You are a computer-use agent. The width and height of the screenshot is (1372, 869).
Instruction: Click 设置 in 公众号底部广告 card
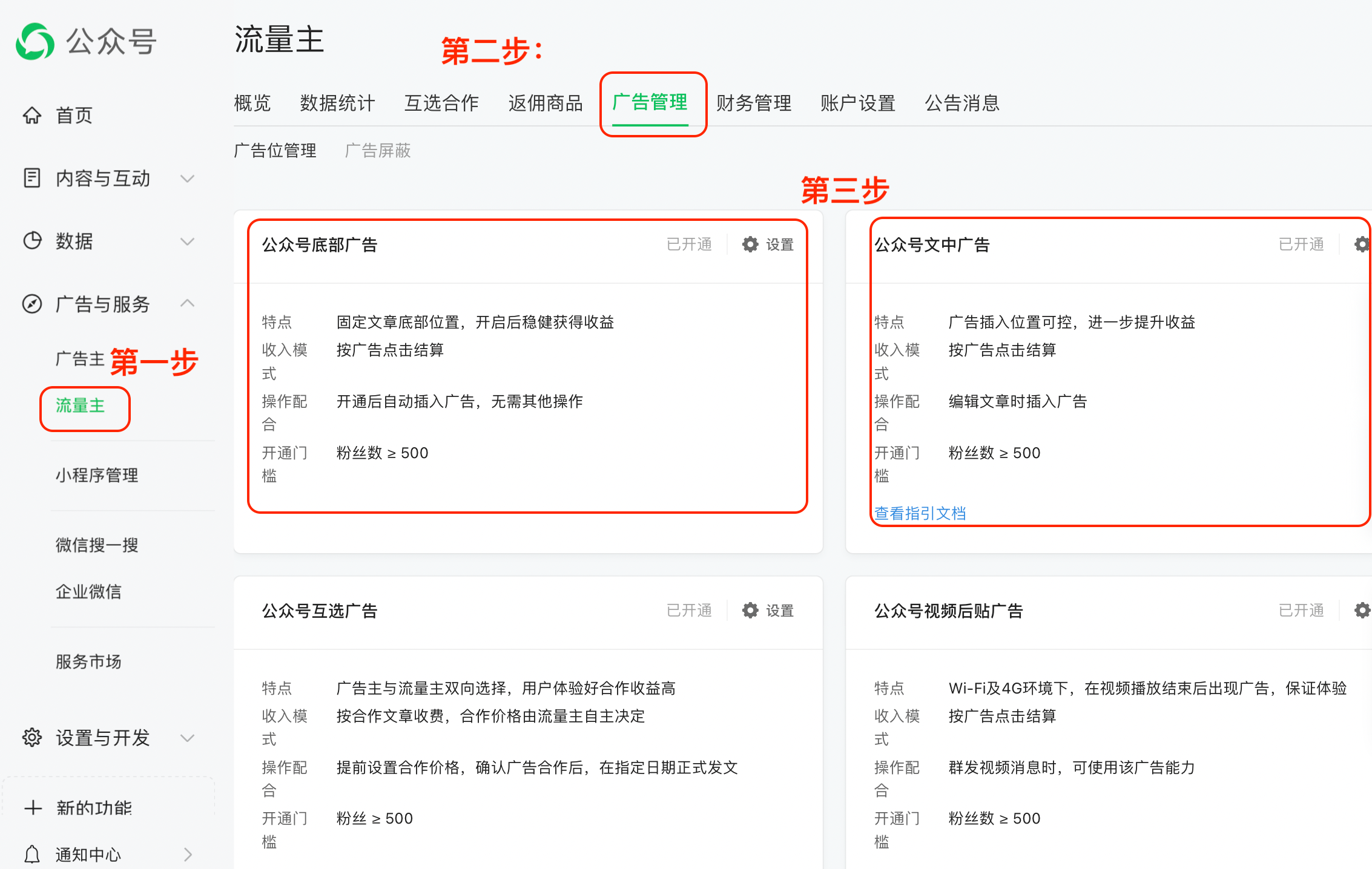(780, 244)
